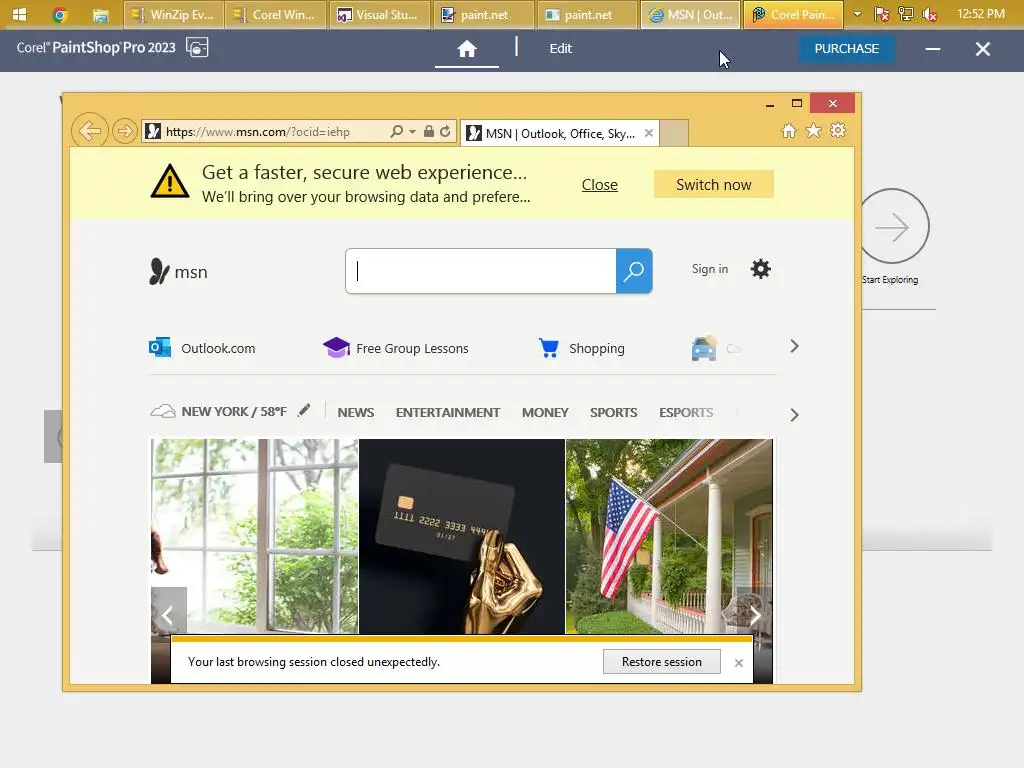
Task: Open the SPORTS menu item
Action: [x=613, y=413]
